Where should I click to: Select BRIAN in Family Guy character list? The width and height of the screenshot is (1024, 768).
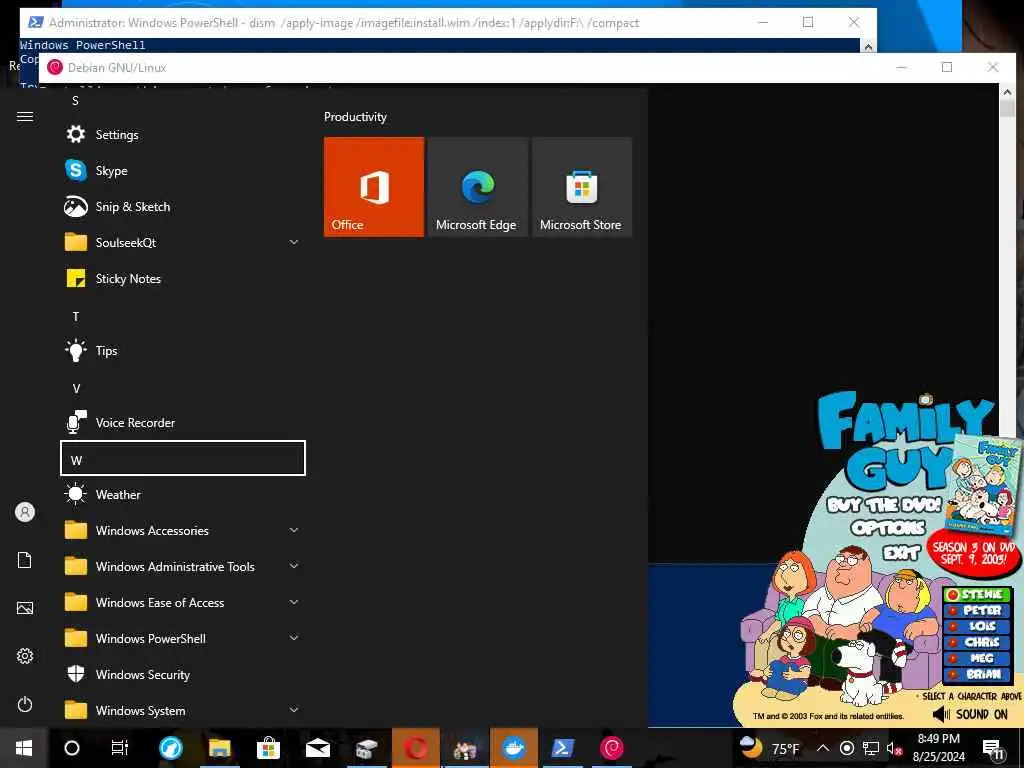pyautogui.click(x=978, y=674)
